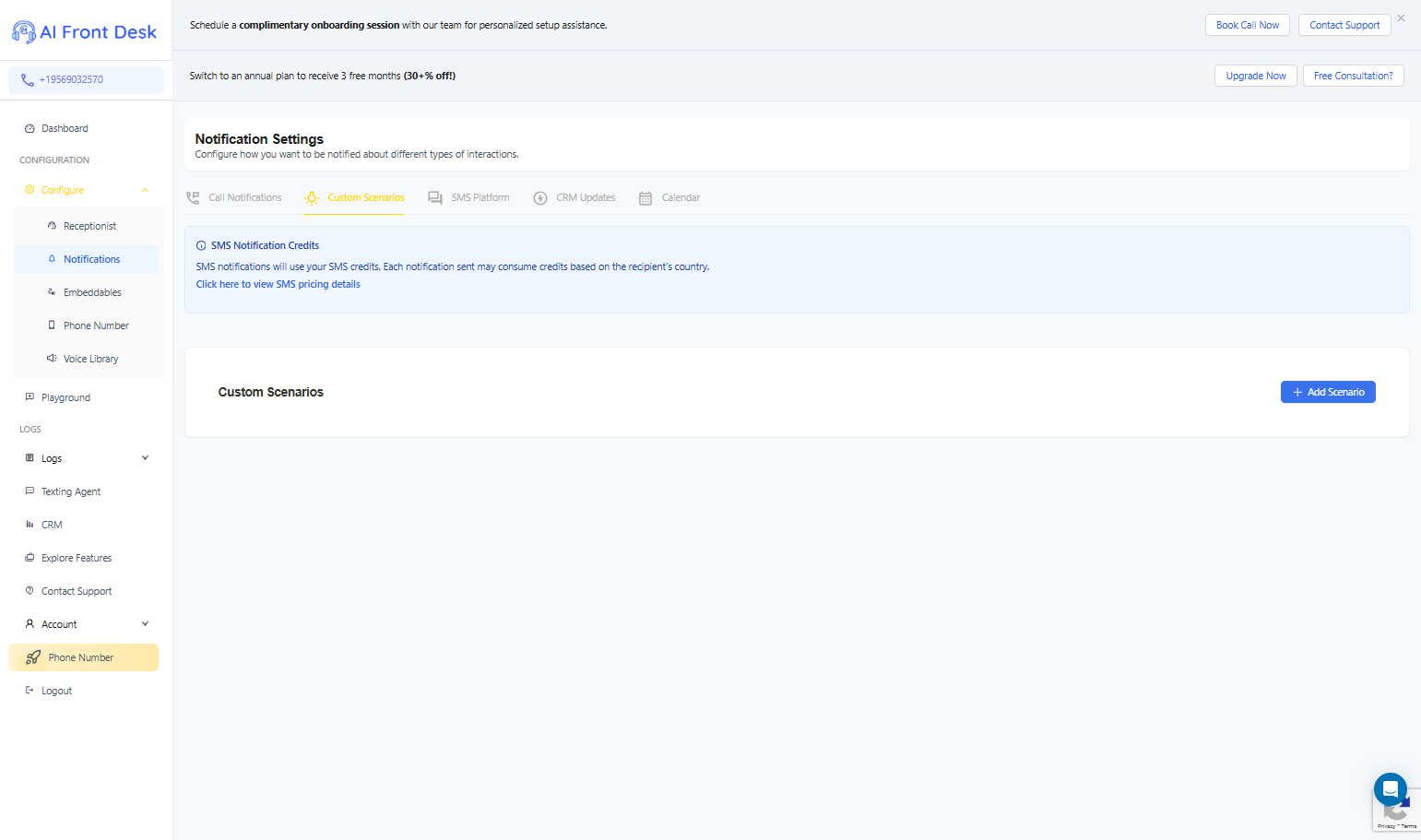Open the SMS Platform tab

coord(468,198)
